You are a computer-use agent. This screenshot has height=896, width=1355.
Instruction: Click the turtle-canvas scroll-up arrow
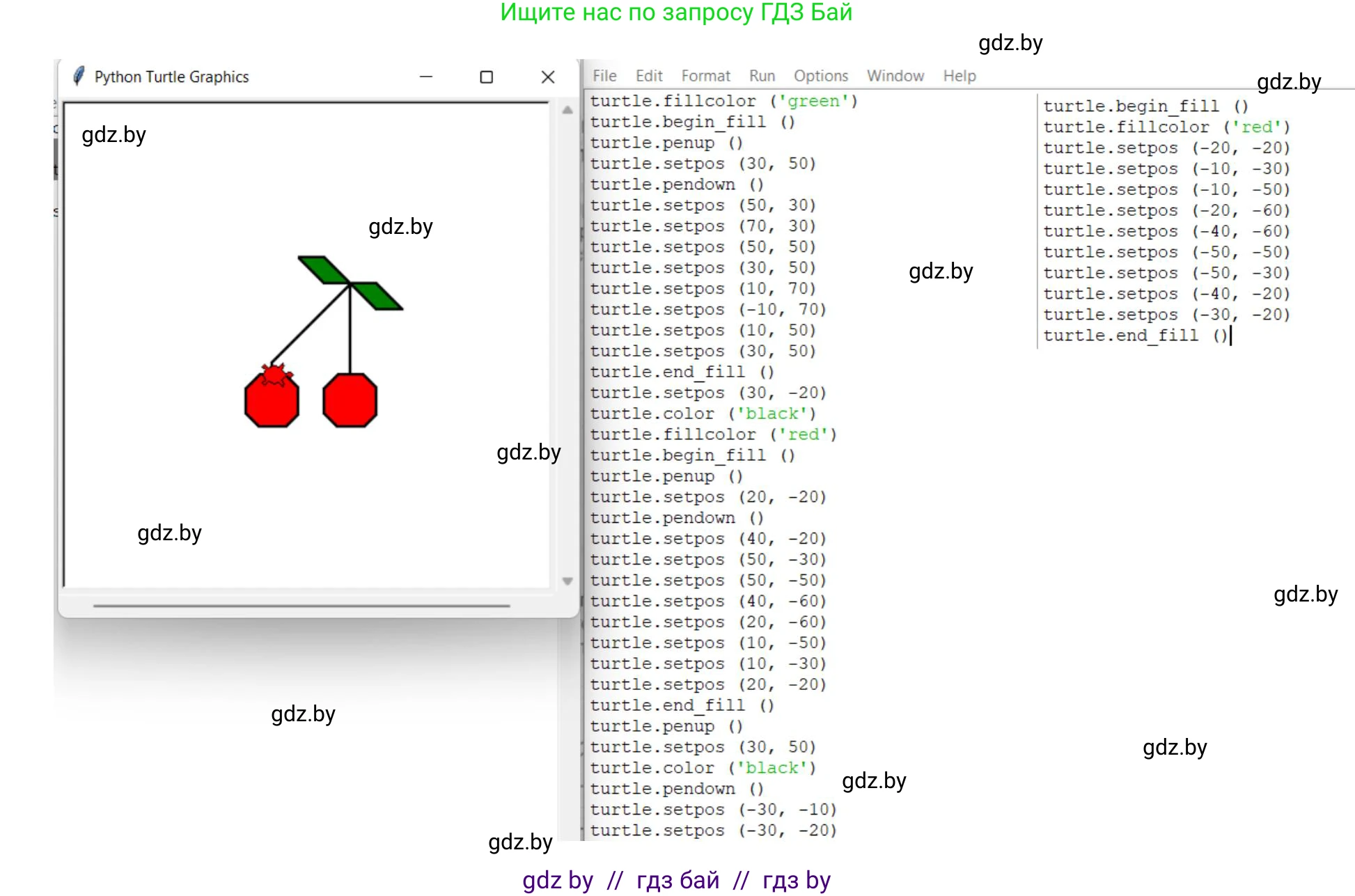(x=567, y=110)
